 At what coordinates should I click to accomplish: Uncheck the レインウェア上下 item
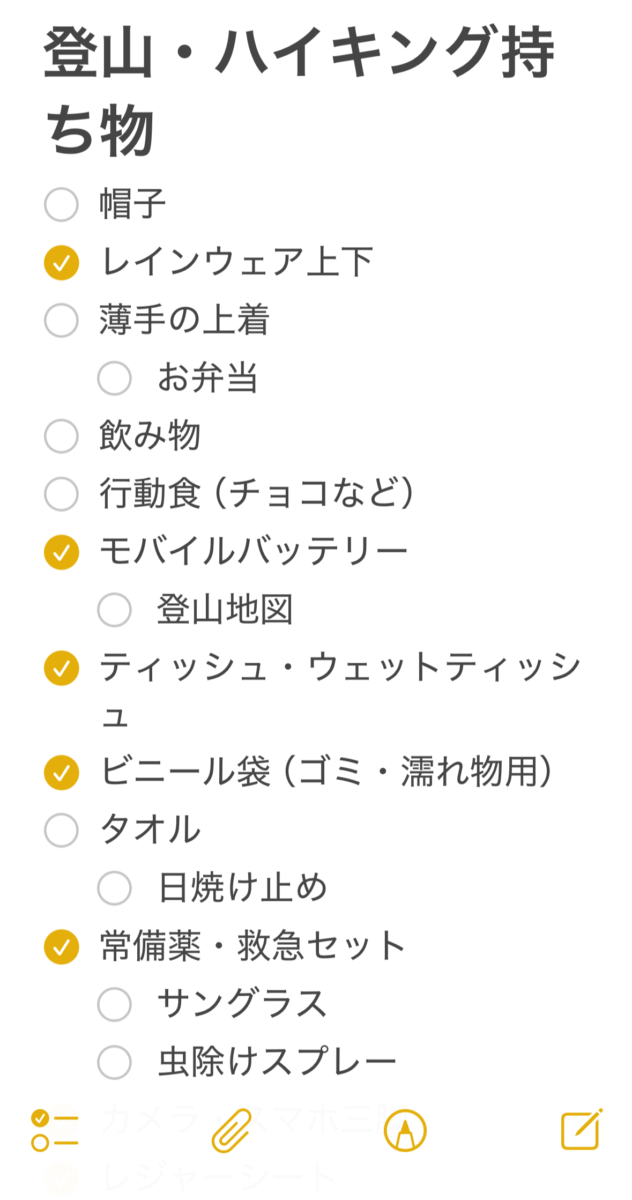(62, 263)
